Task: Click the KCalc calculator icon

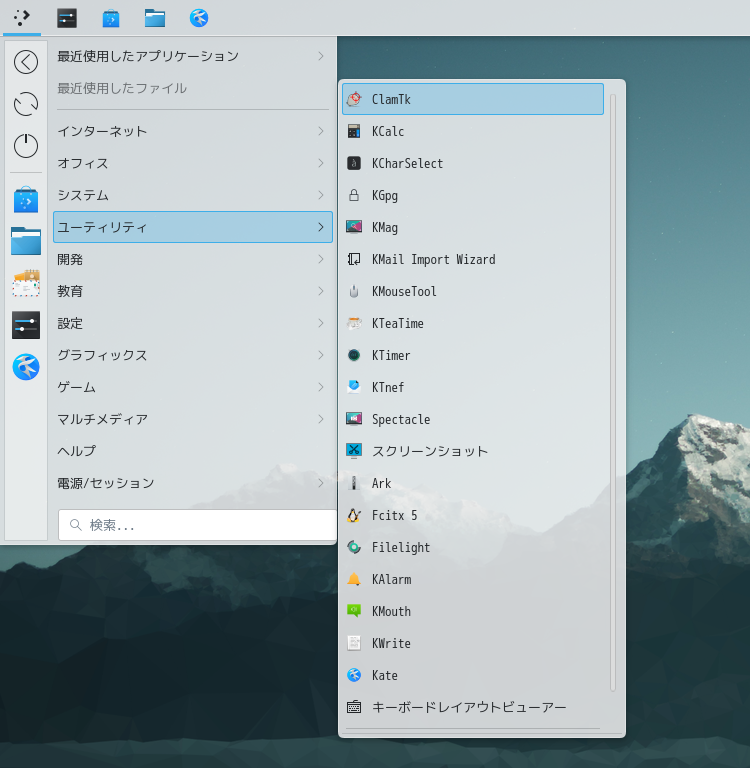Action: (353, 131)
